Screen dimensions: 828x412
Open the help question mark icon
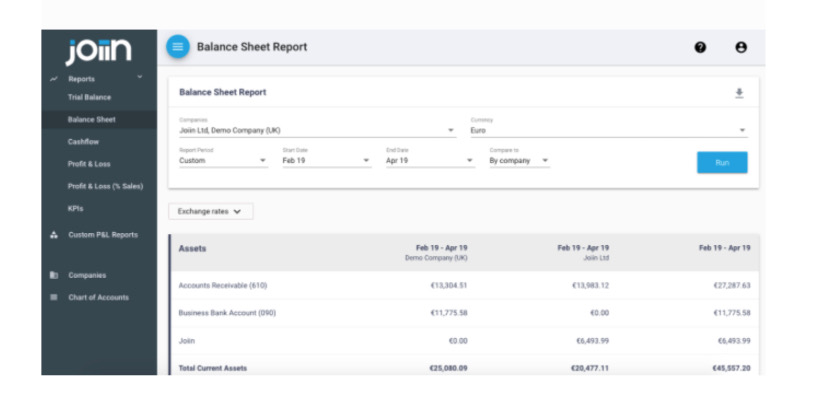700,47
